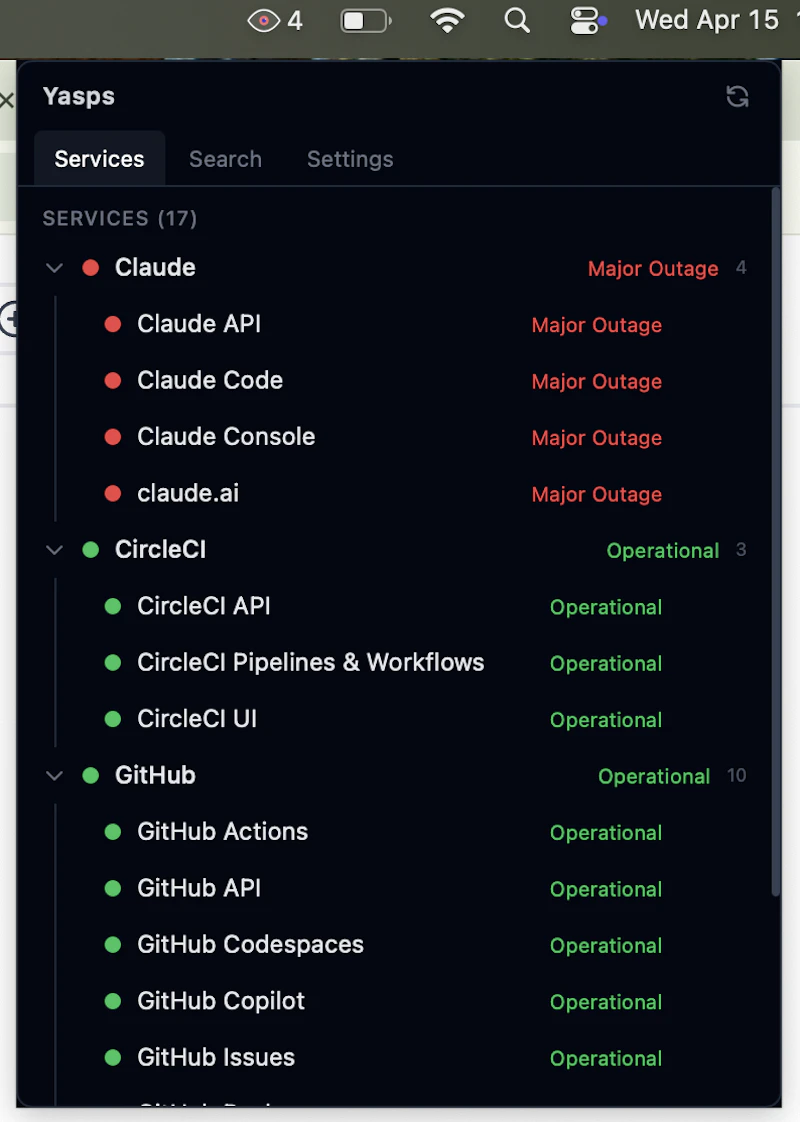Click the battery indicator in menu bar
This screenshot has width=800, height=1122.
[x=365, y=20]
